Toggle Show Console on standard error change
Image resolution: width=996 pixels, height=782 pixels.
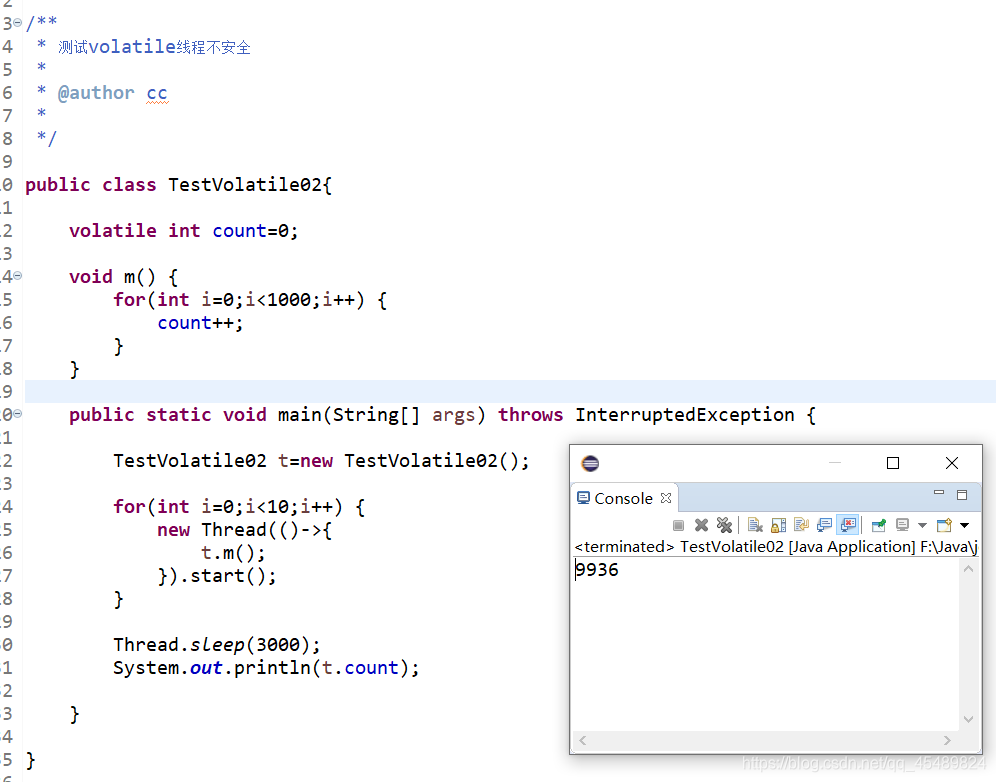point(848,525)
